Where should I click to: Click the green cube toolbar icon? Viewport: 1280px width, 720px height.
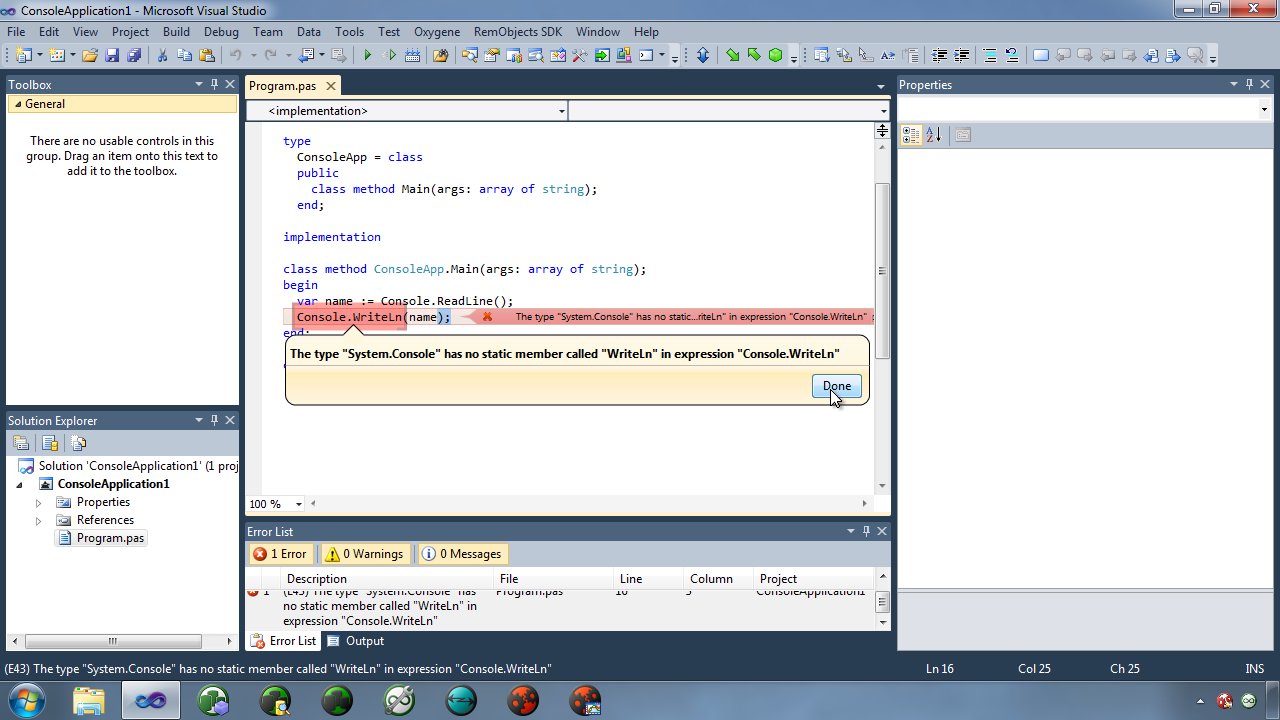776,56
